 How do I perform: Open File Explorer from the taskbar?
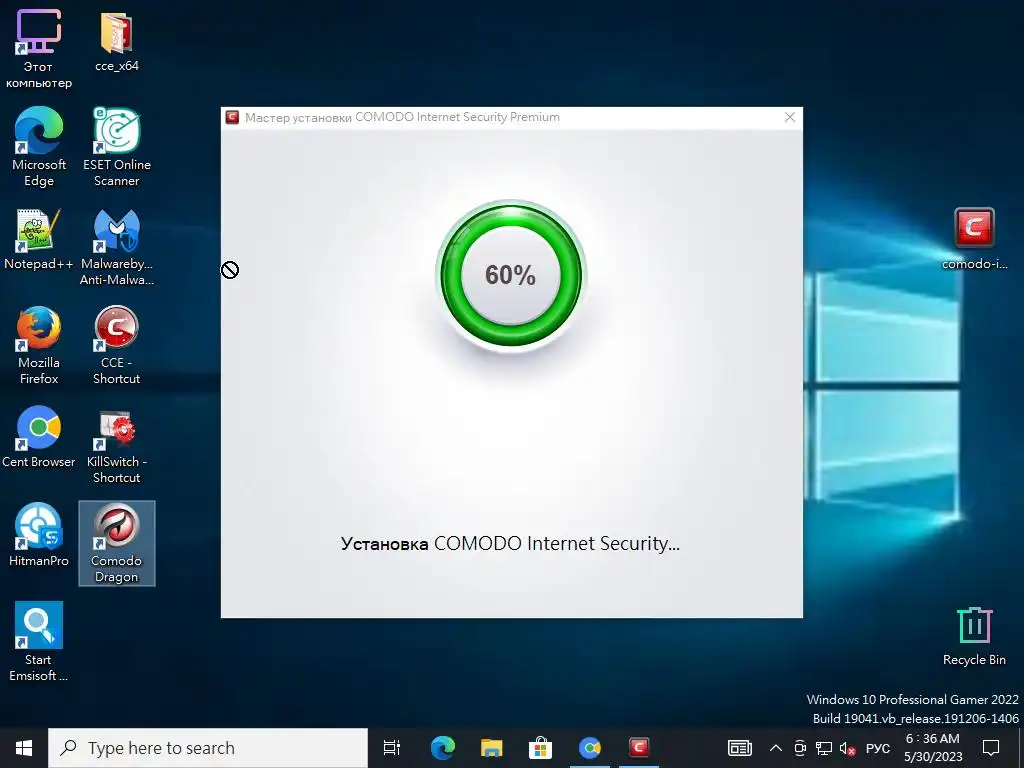[x=491, y=748]
